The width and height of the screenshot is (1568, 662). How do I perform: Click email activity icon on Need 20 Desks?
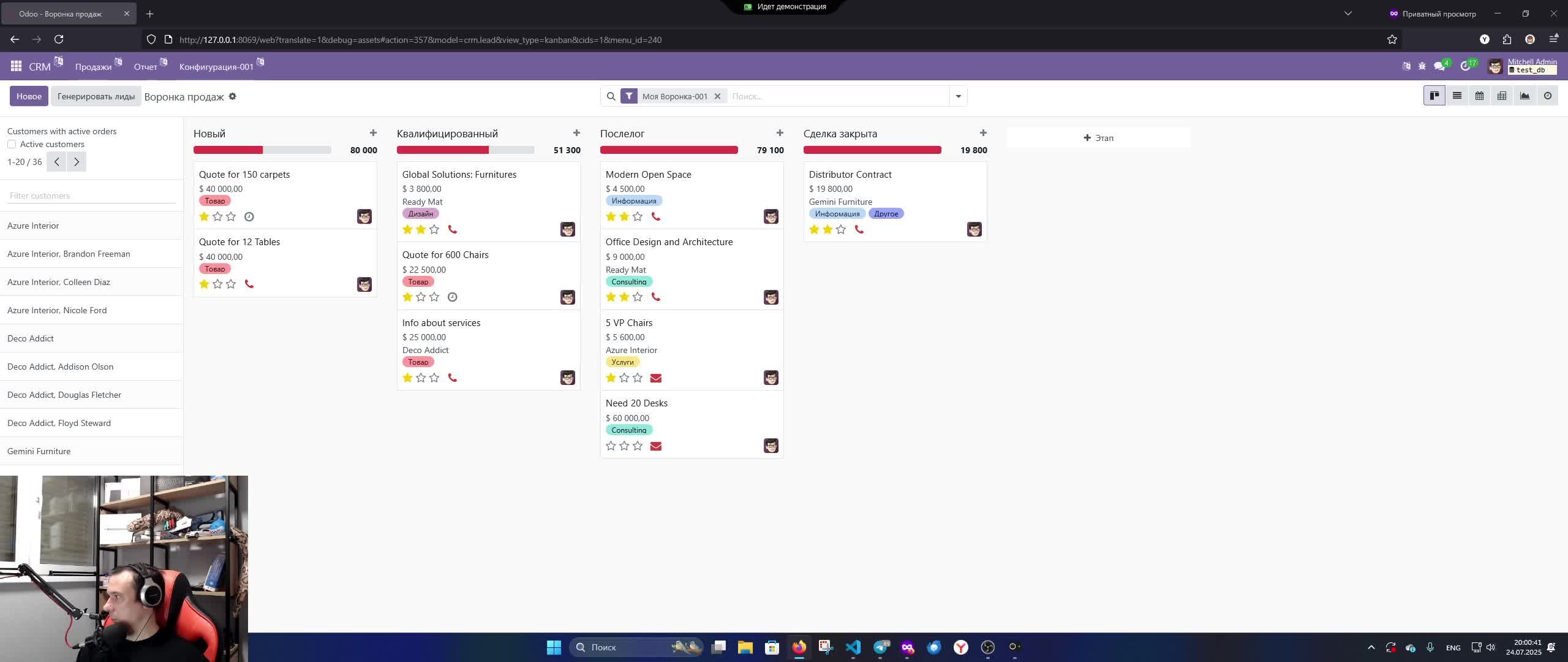pos(655,446)
